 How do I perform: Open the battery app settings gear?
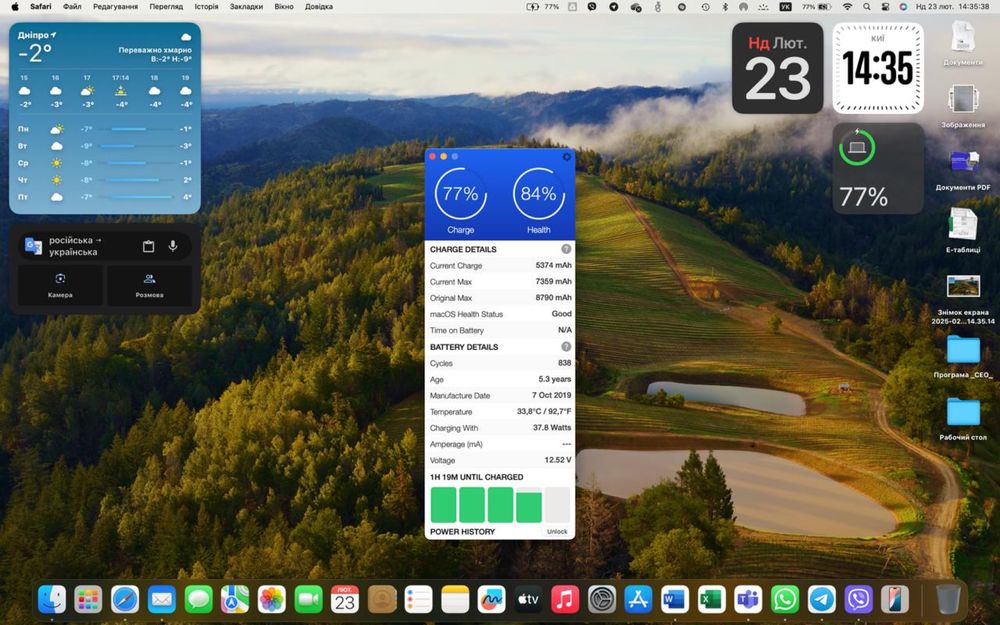coord(566,156)
